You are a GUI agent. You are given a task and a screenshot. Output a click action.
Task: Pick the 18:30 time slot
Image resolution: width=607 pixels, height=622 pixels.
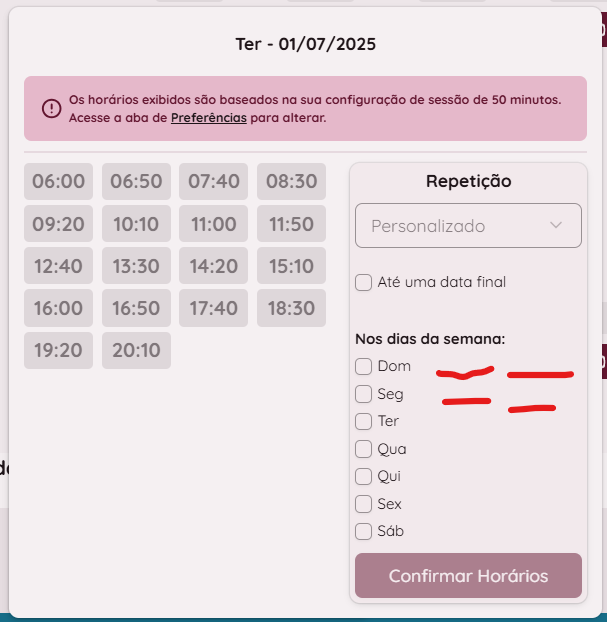[291, 308]
